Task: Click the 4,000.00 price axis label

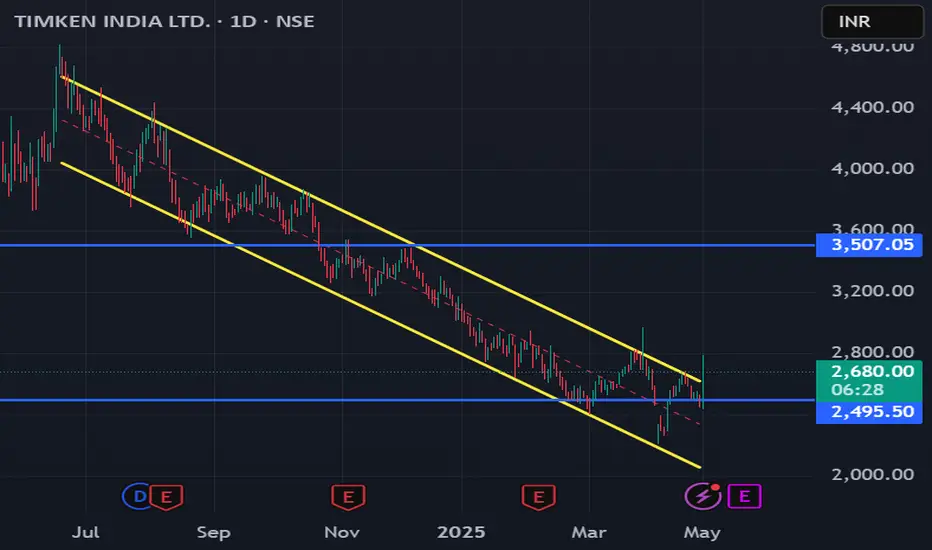Action: point(873,168)
